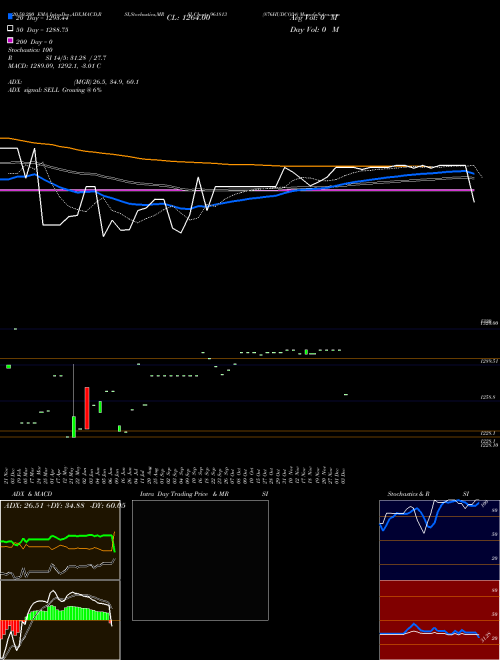Click the 'Intra Day Trading Price & MR' title
This screenshot has width=500, height=660.
point(184,494)
